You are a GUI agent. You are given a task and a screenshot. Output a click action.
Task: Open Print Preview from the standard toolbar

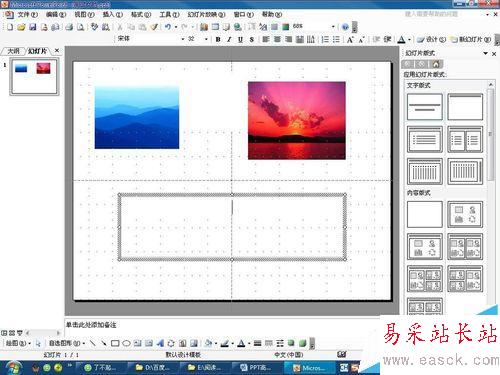81,27
